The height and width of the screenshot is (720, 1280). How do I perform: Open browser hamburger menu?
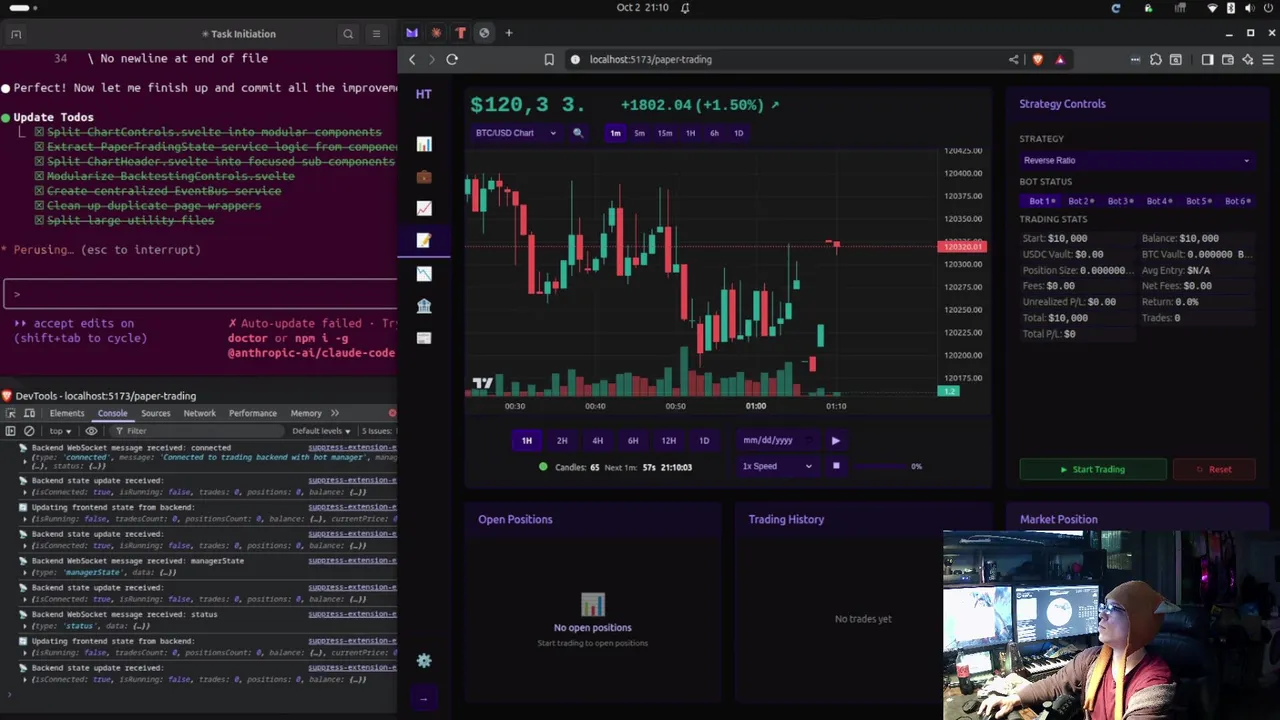[x=1268, y=59]
